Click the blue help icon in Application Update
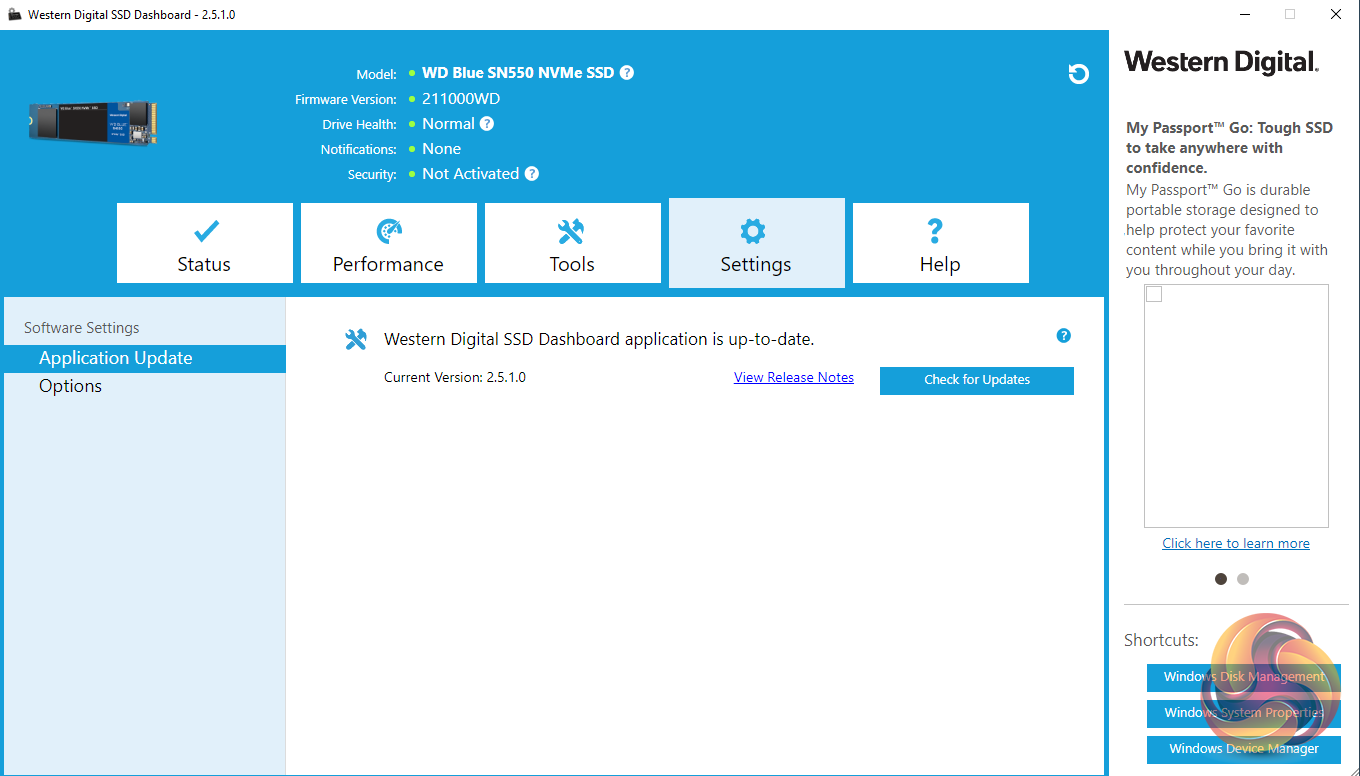Screen dimensions: 1360x776 (1064, 336)
